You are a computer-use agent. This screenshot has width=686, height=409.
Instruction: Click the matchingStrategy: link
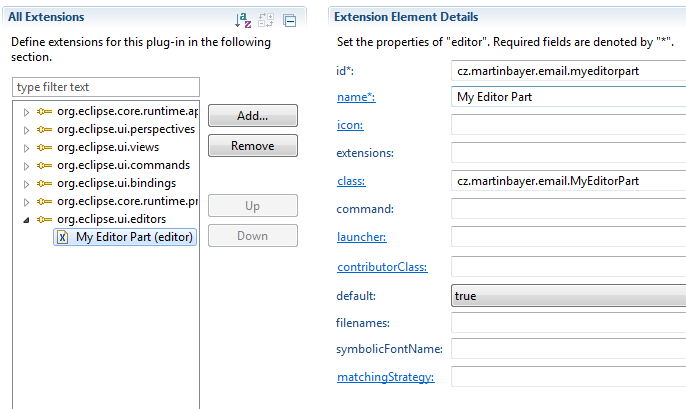pos(385,377)
